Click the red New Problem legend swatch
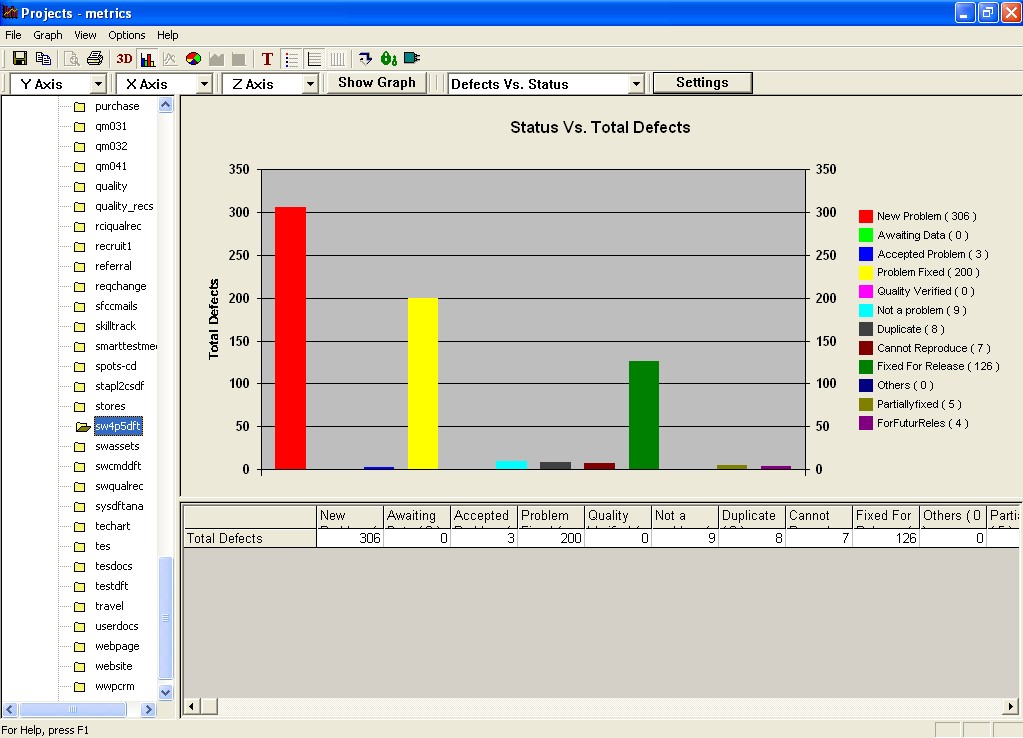This screenshot has width=1023, height=738. pyautogui.click(x=866, y=216)
